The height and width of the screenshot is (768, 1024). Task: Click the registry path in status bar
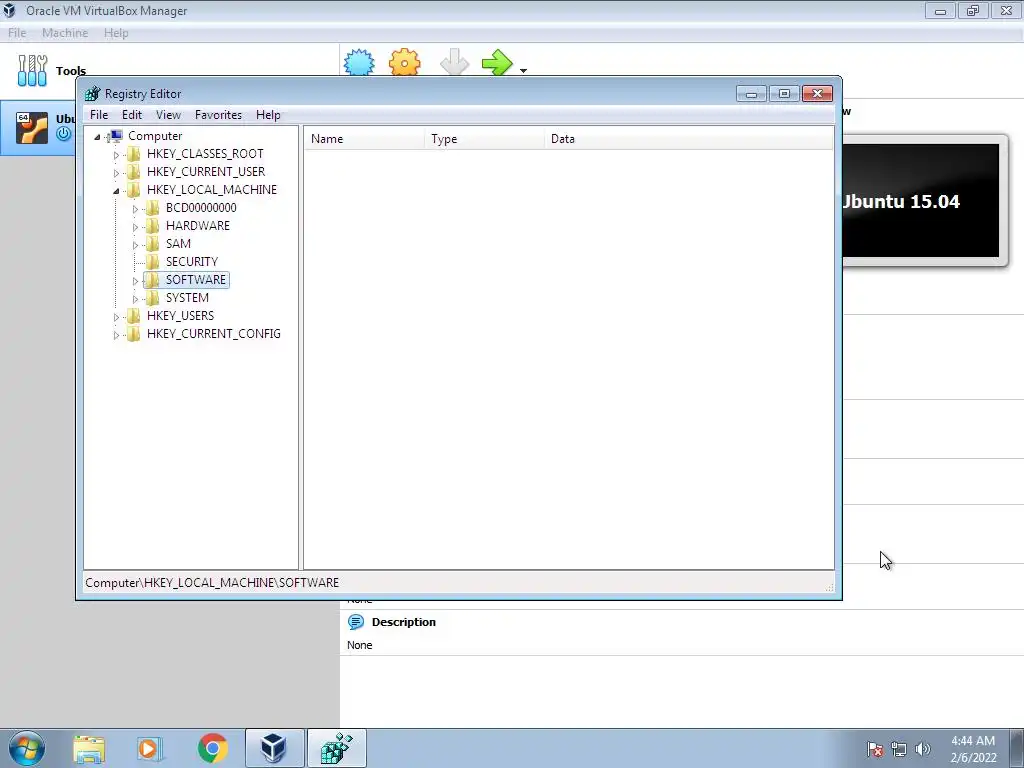212,583
